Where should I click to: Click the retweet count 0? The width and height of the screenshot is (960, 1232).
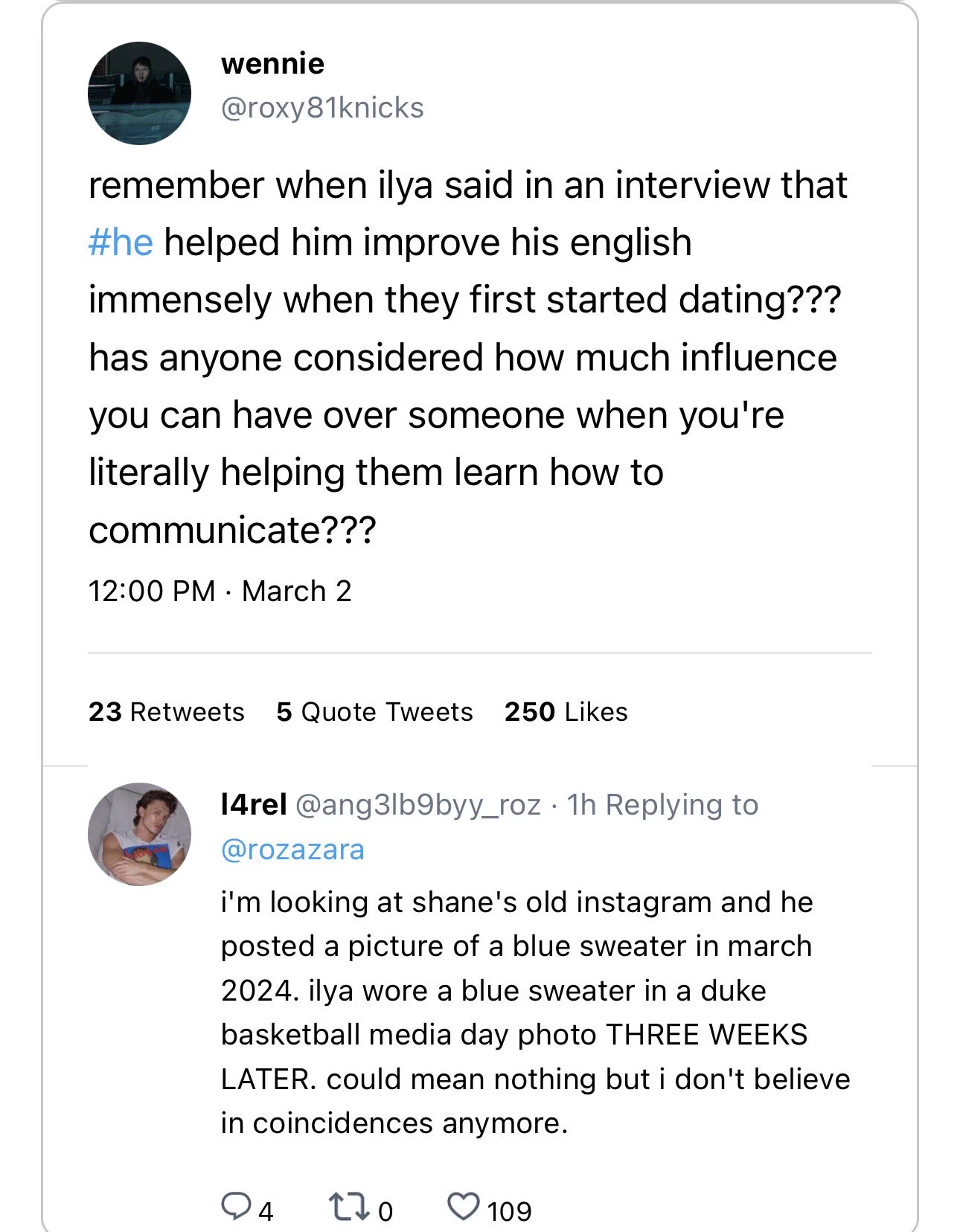pos(385,1211)
